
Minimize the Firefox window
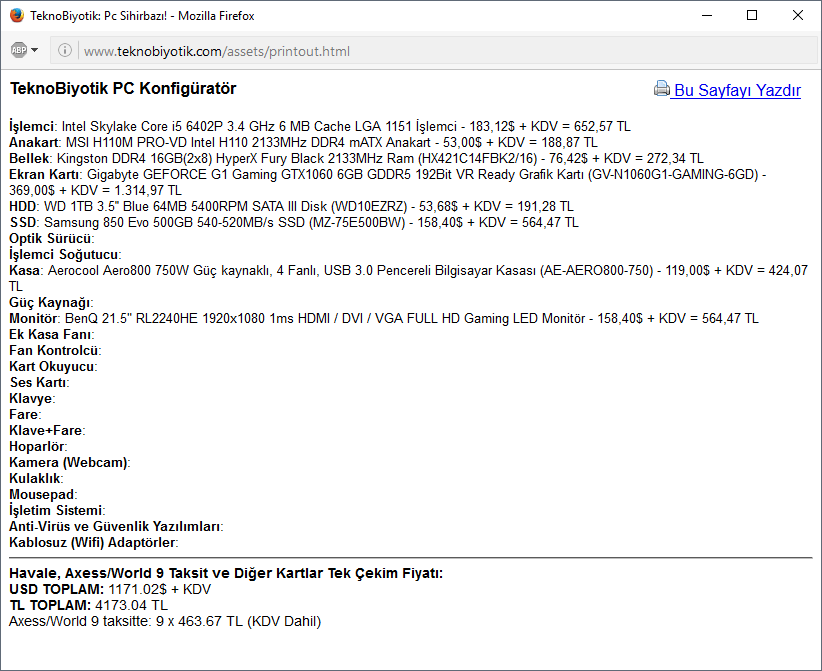pyautogui.click(x=707, y=15)
